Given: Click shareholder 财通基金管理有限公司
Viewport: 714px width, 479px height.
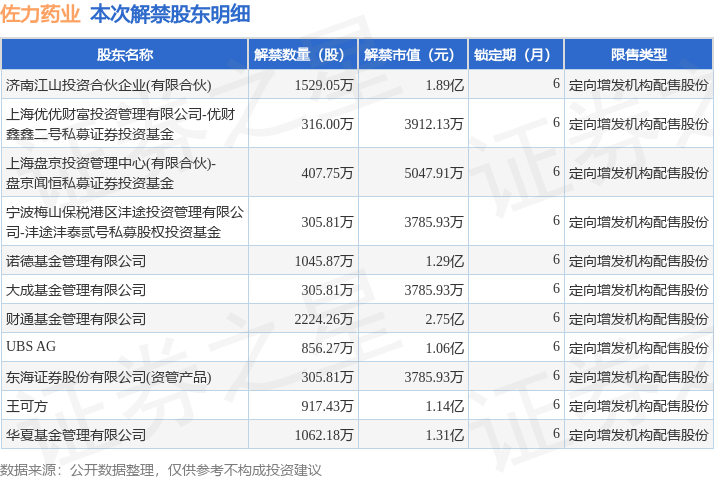Looking at the screenshot, I should coord(76,319).
